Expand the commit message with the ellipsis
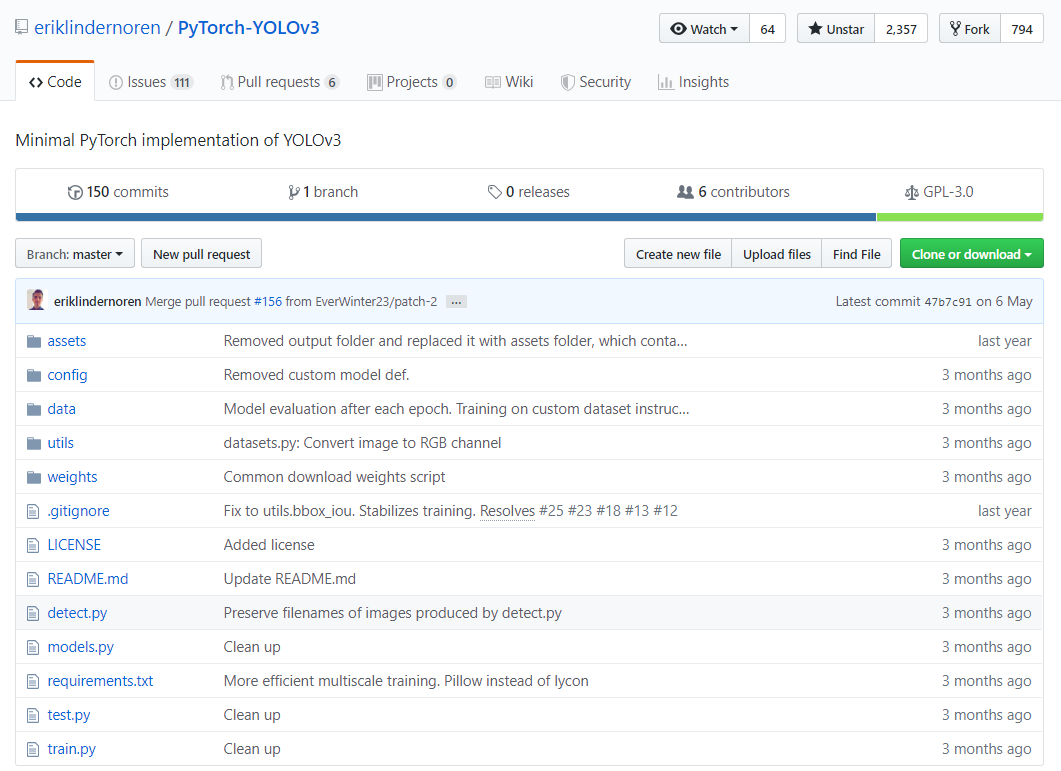Viewport: 1061px width, 771px height. pyautogui.click(x=456, y=300)
